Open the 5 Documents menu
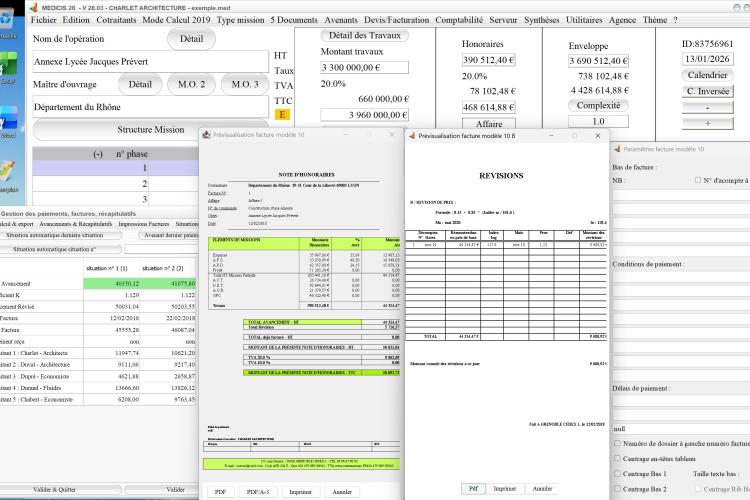The height and width of the screenshot is (500, 750). point(294,20)
